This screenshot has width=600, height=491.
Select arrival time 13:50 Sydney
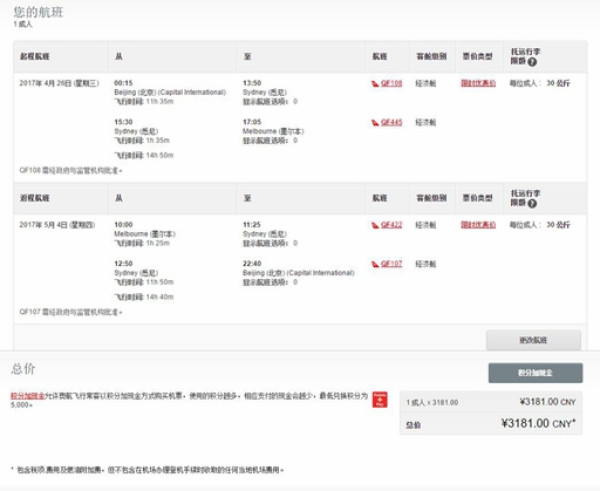(252, 83)
